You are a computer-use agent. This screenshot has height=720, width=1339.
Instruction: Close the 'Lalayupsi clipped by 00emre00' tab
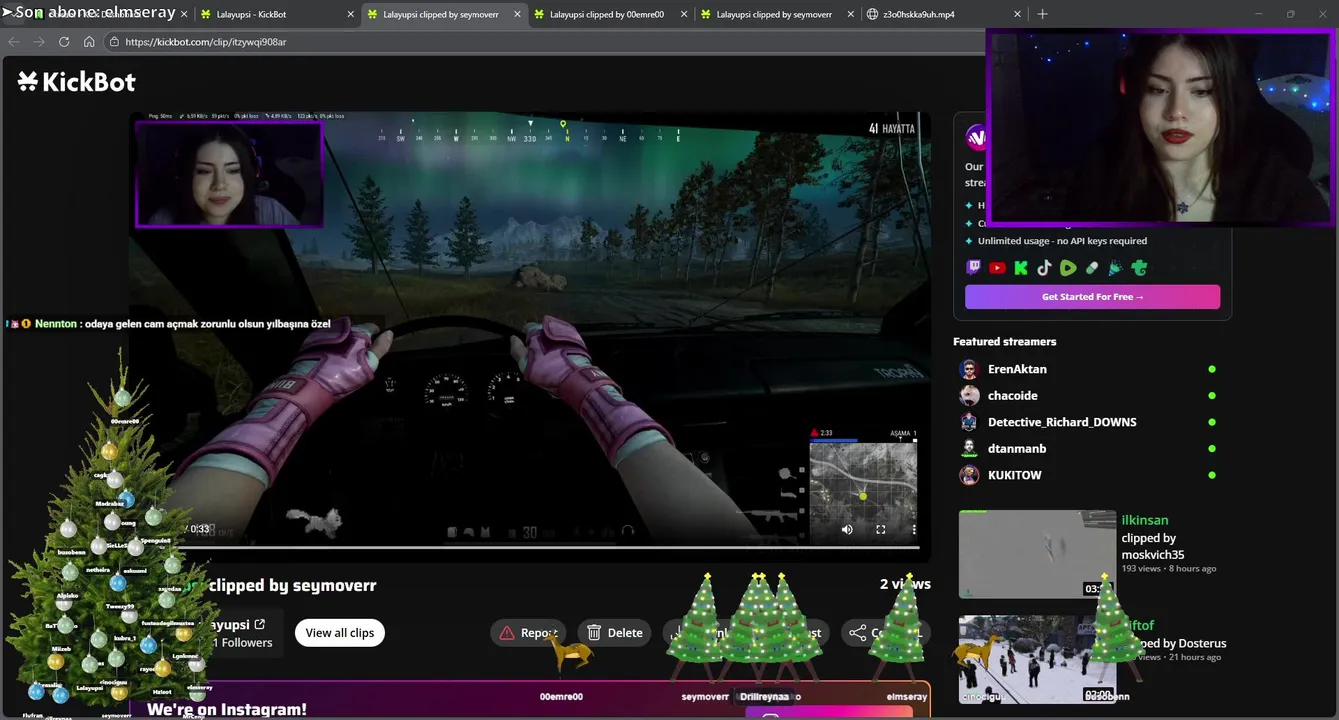click(x=683, y=14)
